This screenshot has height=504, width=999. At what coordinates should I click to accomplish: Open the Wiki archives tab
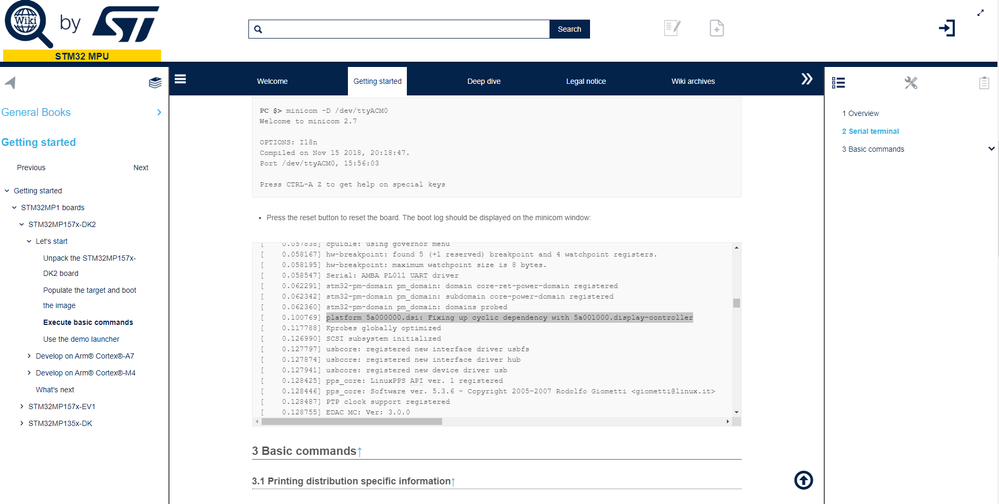tap(693, 82)
